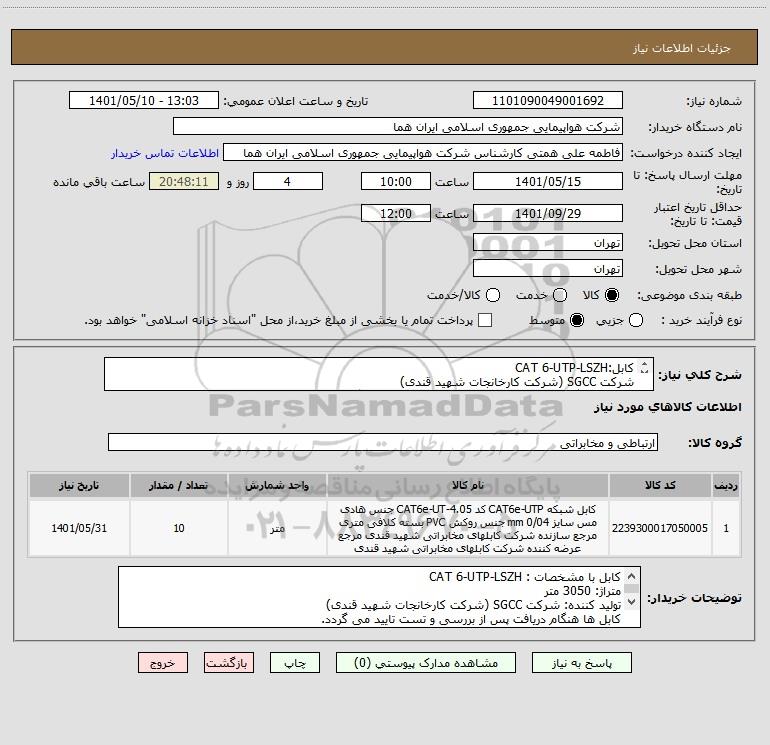The height and width of the screenshot is (745, 770).
Task: Click the CAT6e-UTP product name cell
Action: point(468,528)
